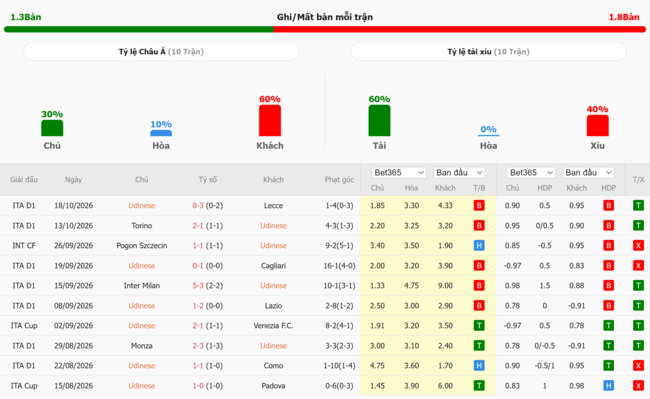Click the 5-3 score in Inter Milan row
The height and width of the screenshot is (399, 650).
[x=198, y=285]
